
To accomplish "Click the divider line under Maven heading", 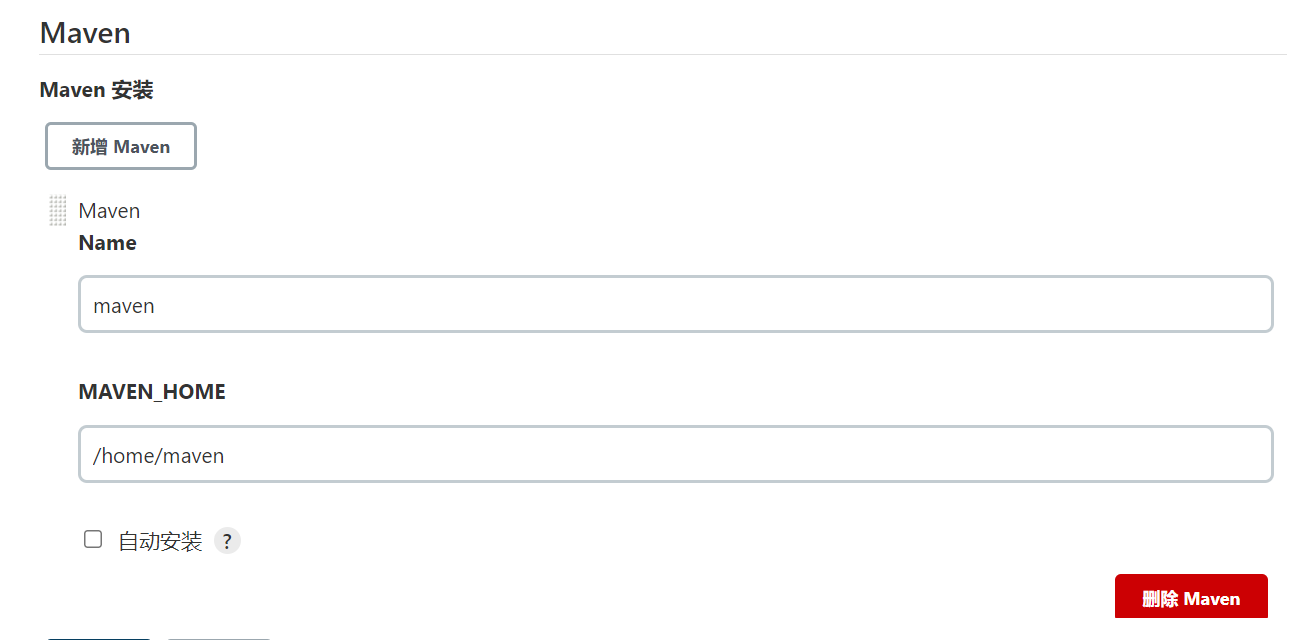I will coord(663,54).
